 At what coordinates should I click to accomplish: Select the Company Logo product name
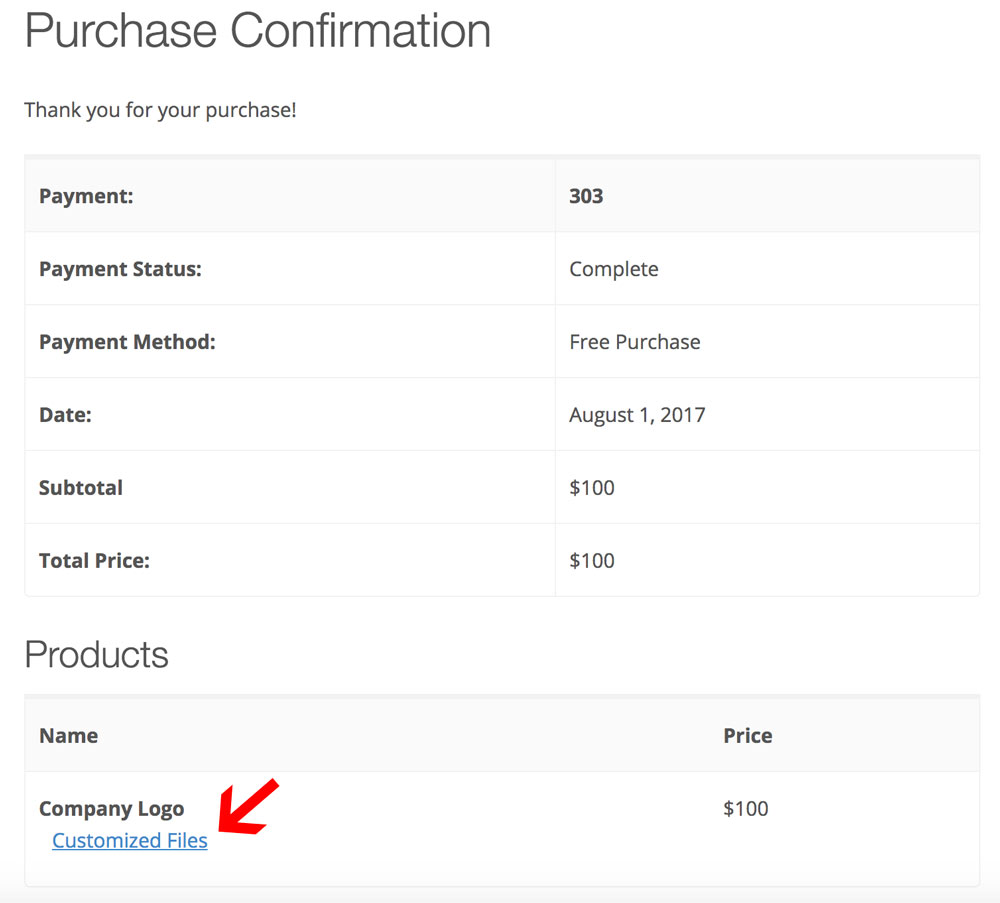click(x=111, y=809)
